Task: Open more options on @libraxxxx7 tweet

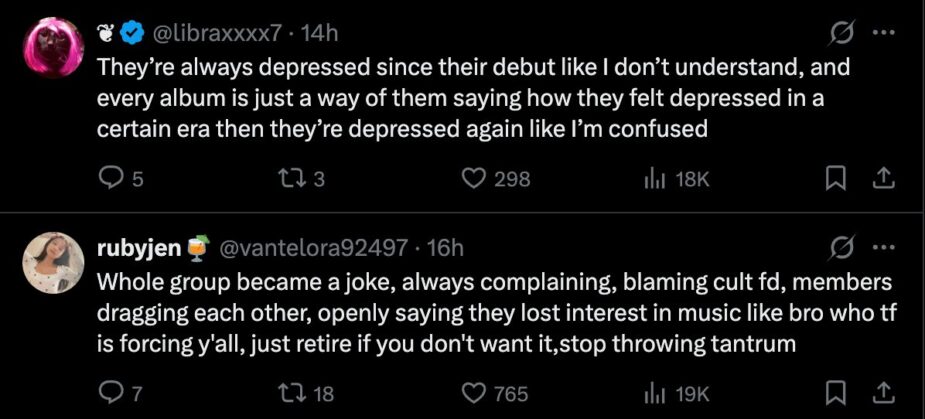Action: [x=883, y=33]
